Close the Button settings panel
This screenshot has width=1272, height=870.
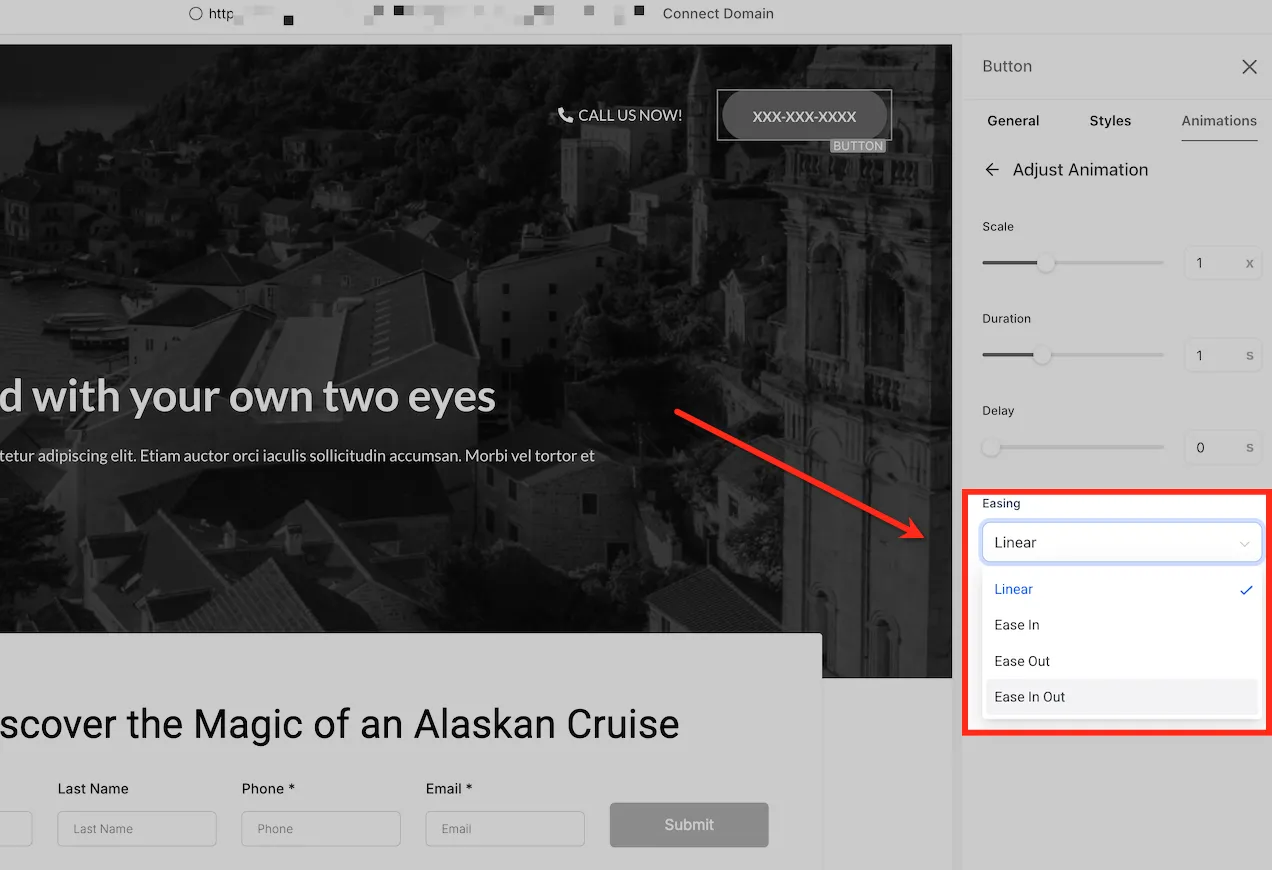pos(1249,67)
